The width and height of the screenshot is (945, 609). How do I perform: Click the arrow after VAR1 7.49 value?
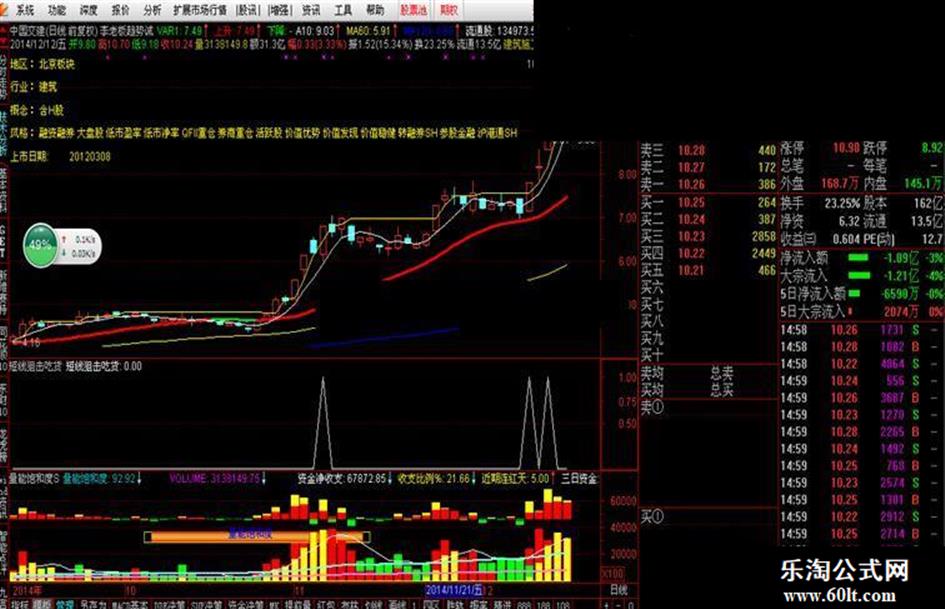pyautogui.click(x=207, y=30)
